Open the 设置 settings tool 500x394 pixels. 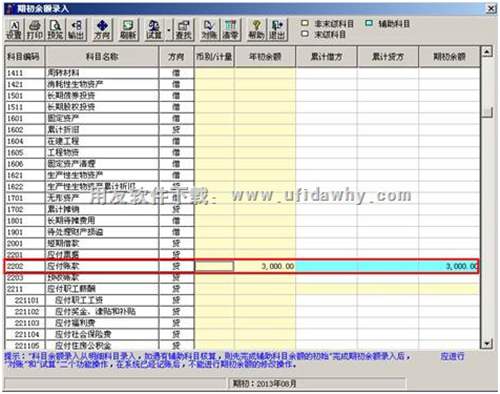(14, 30)
